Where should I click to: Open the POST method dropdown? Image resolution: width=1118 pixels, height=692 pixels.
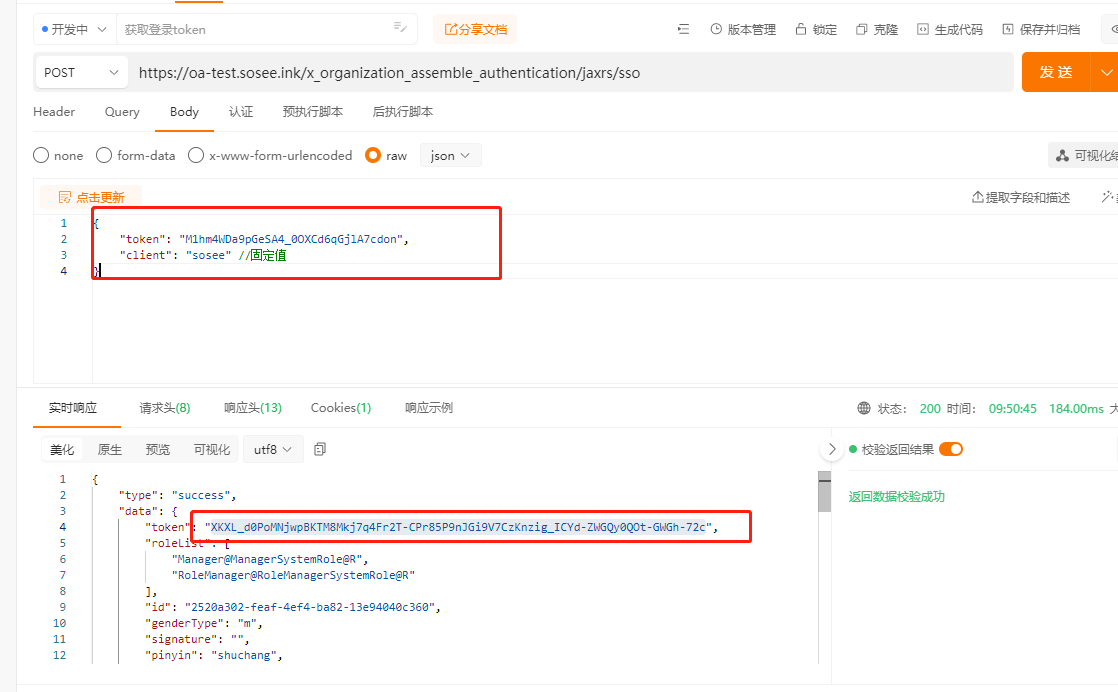[x=81, y=73]
